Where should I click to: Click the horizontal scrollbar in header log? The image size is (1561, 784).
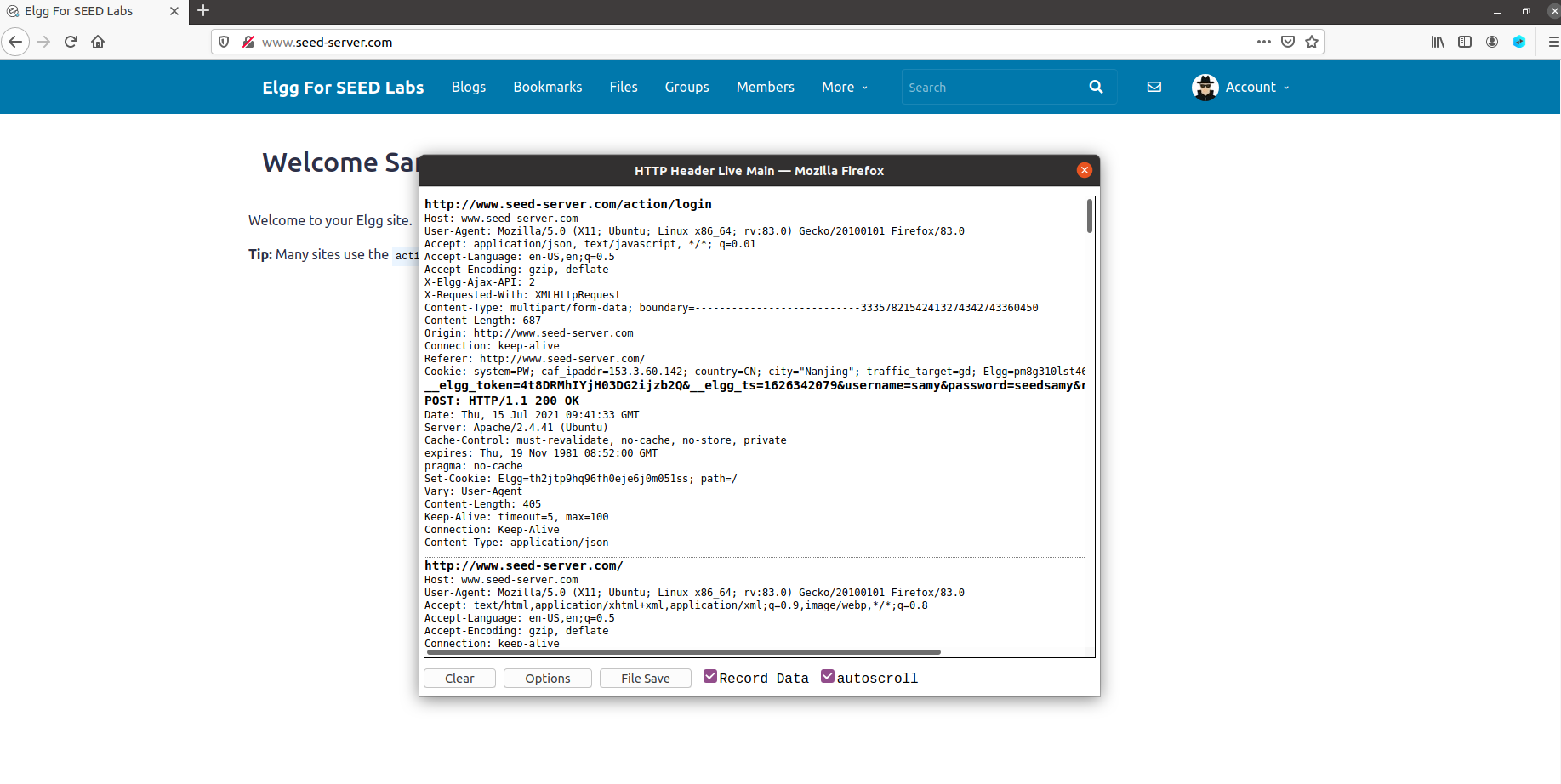683,652
